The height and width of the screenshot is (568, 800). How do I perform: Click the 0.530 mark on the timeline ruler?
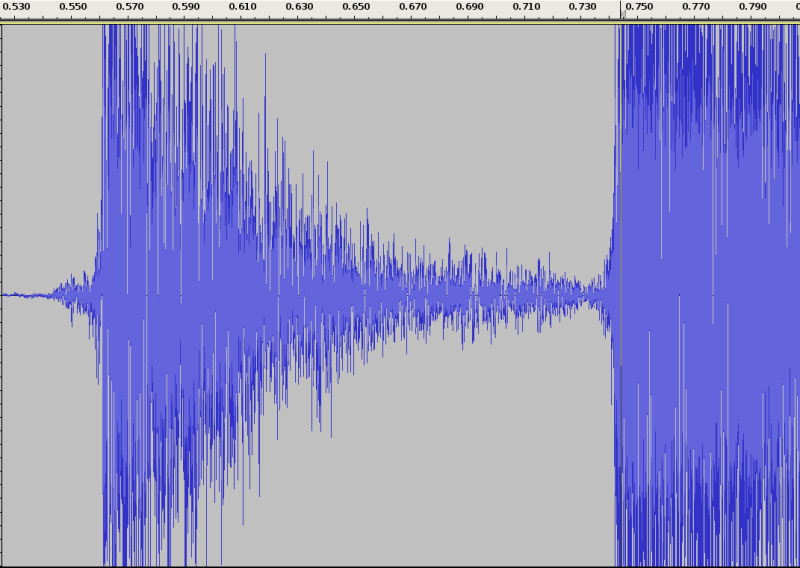(x=16, y=8)
